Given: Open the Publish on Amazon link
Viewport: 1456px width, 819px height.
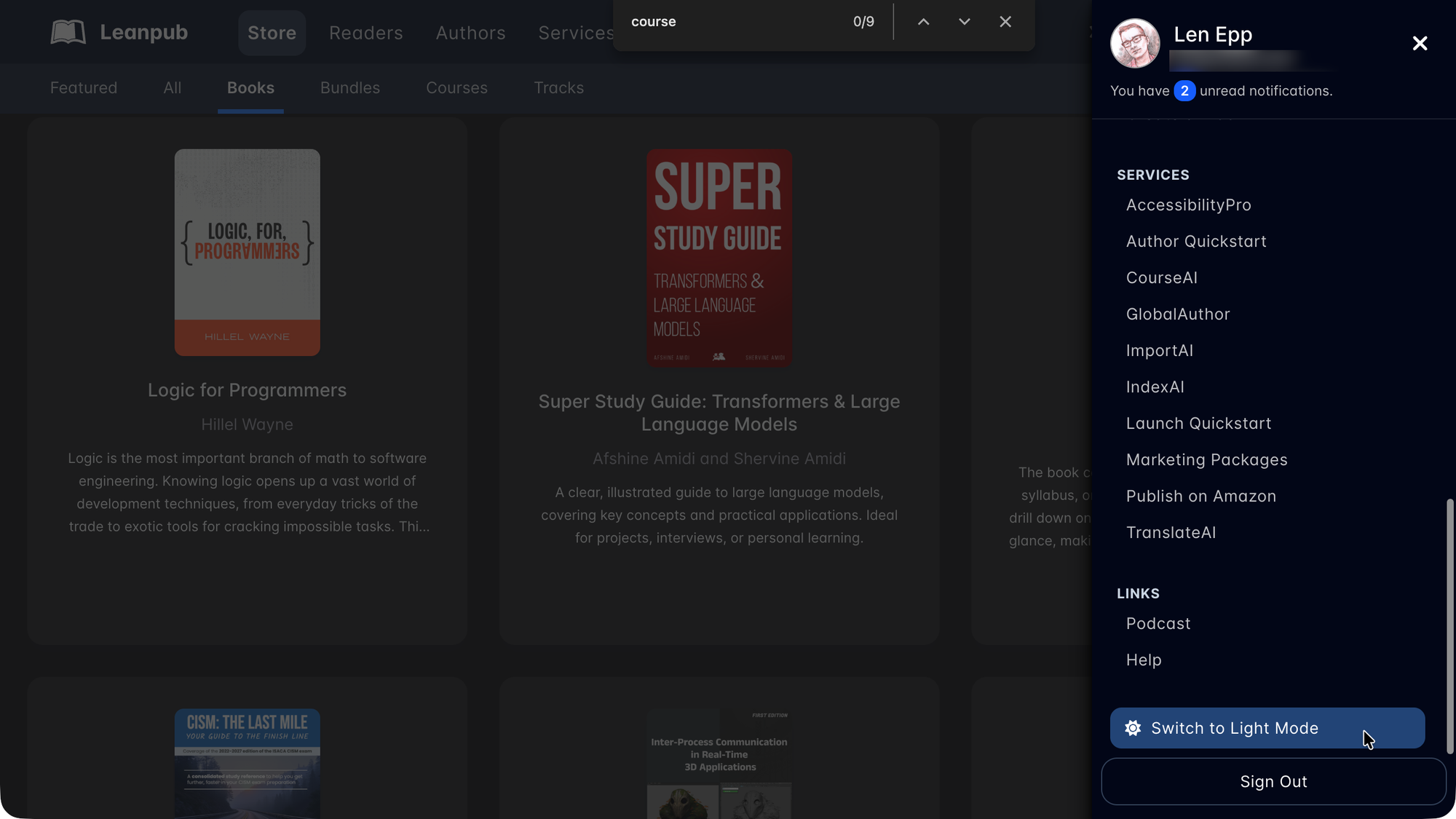Looking at the screenshot, I should click(1200, 496).
